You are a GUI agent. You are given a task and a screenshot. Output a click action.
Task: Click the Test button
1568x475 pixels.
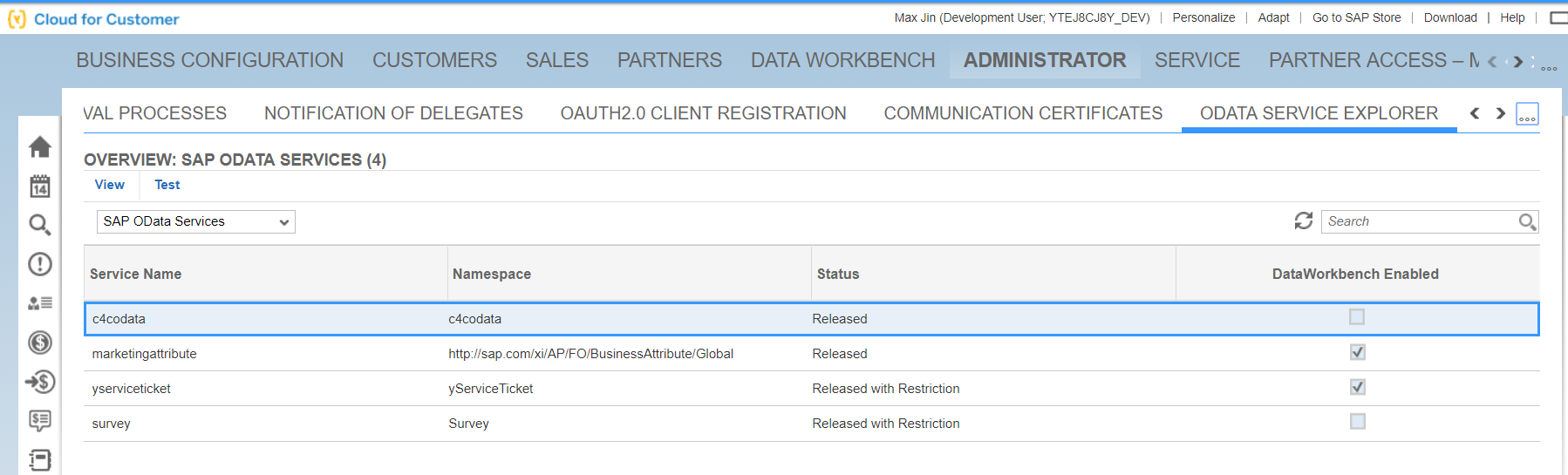pos(167,185)
